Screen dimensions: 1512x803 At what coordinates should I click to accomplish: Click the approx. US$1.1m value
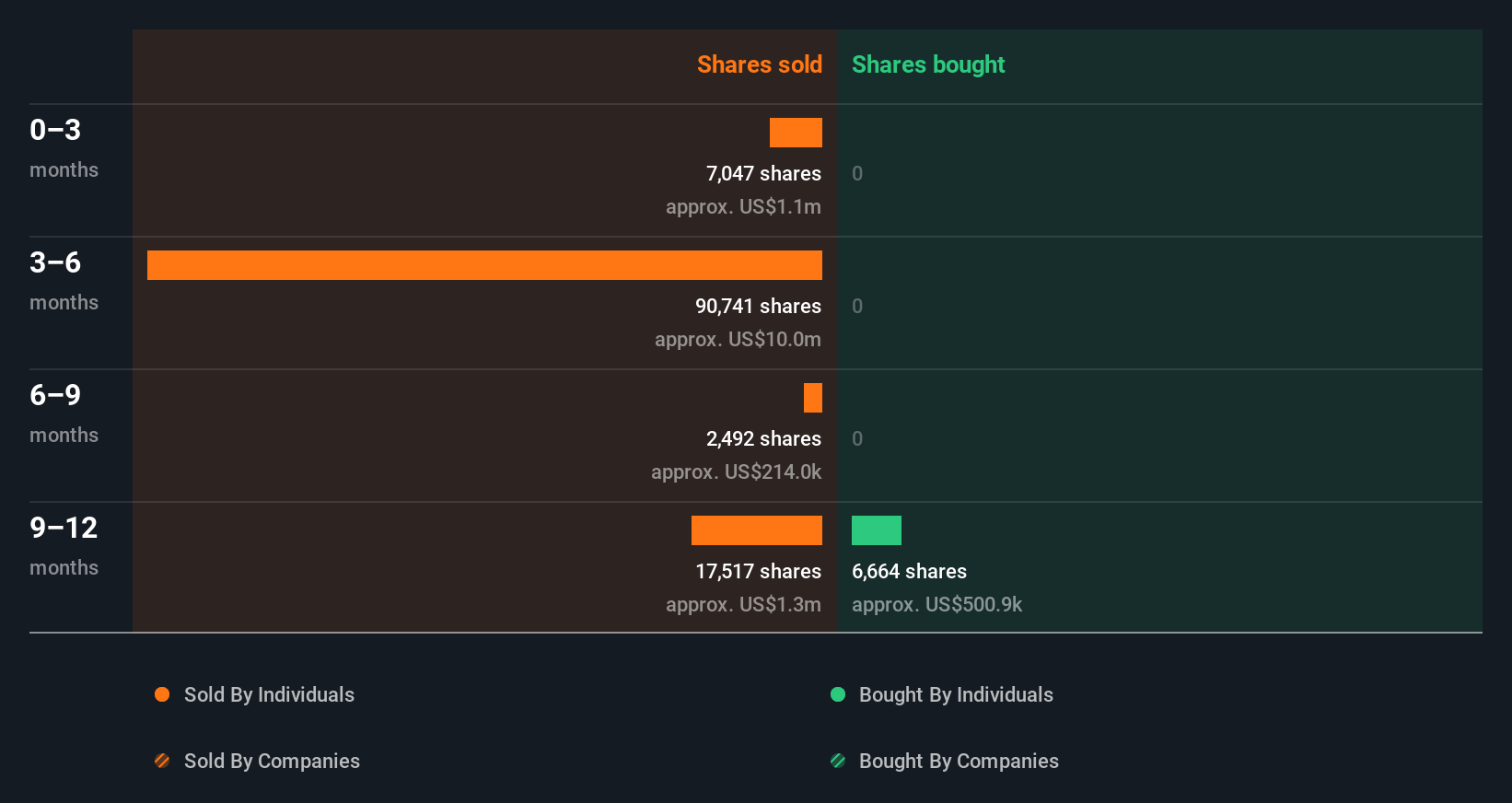(x=743, y=207)
